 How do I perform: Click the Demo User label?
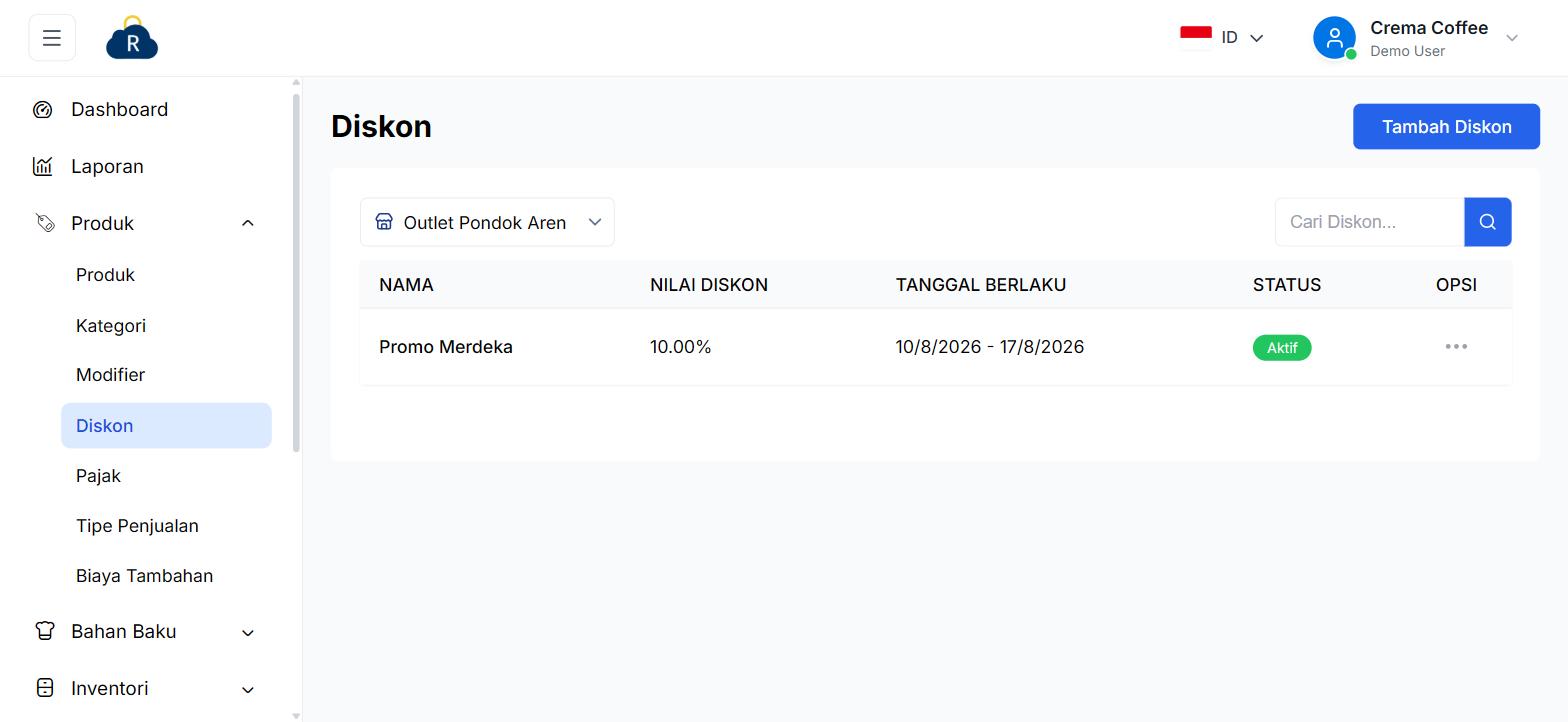point(1407,51)
